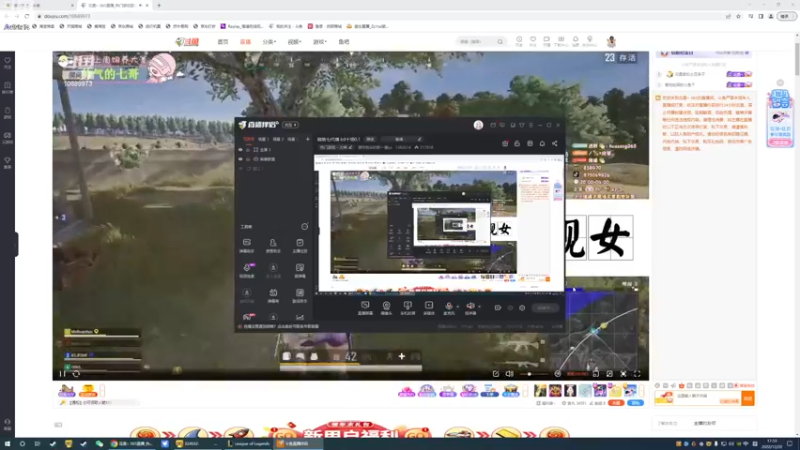Adjust the Douyu player volume slider
Image resolution: width=800 pixels, height=450 pixels.
pyautogui.click(x=532, y=374)
